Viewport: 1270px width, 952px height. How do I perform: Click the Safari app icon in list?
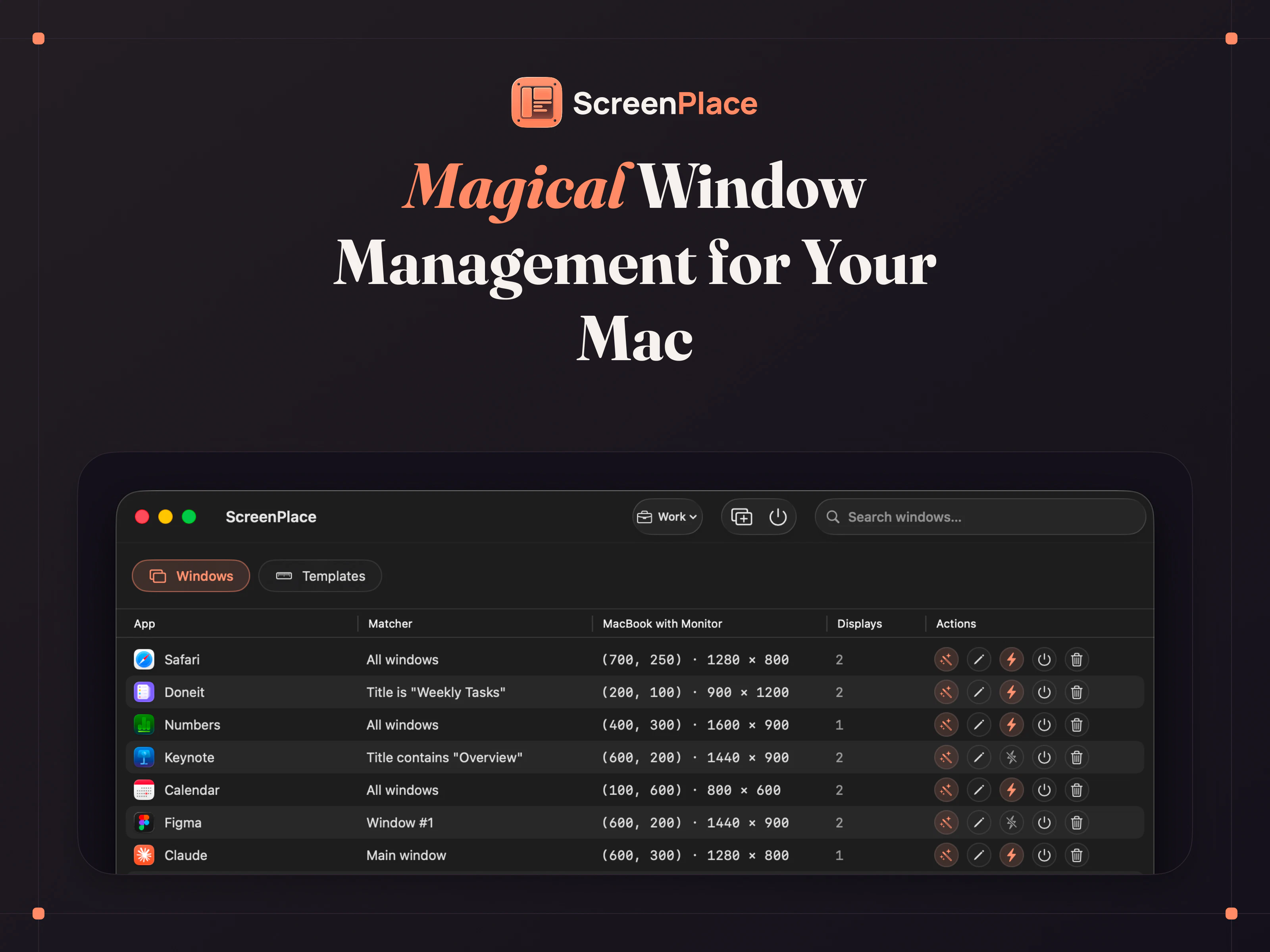144,659
